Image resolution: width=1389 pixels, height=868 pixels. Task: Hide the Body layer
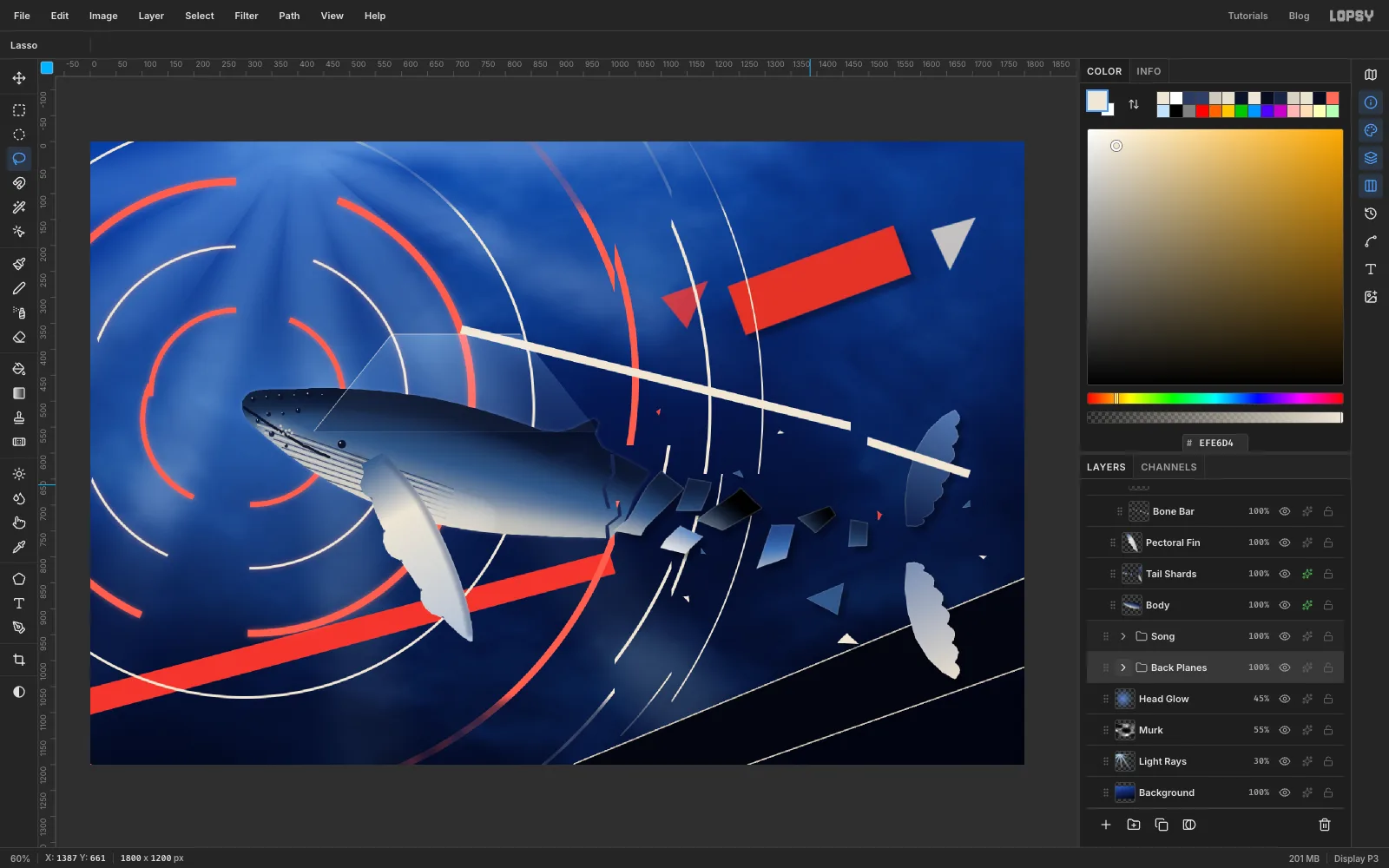1285,605
